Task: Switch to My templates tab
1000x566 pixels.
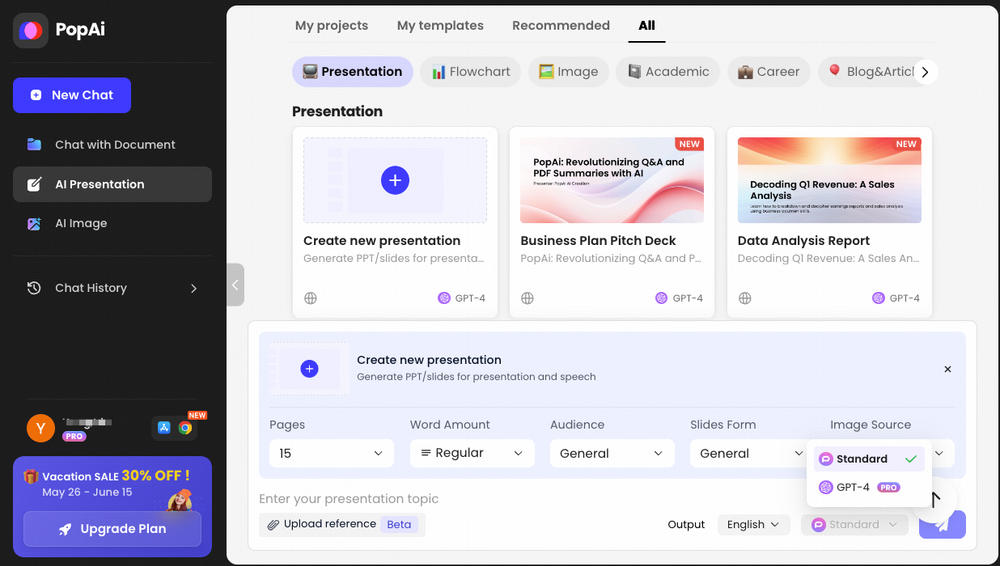Action: 440,26
